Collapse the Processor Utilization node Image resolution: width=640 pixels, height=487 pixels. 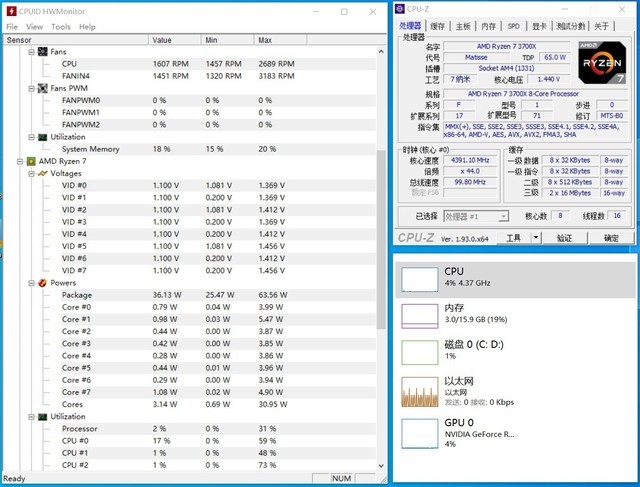(31, 417)
